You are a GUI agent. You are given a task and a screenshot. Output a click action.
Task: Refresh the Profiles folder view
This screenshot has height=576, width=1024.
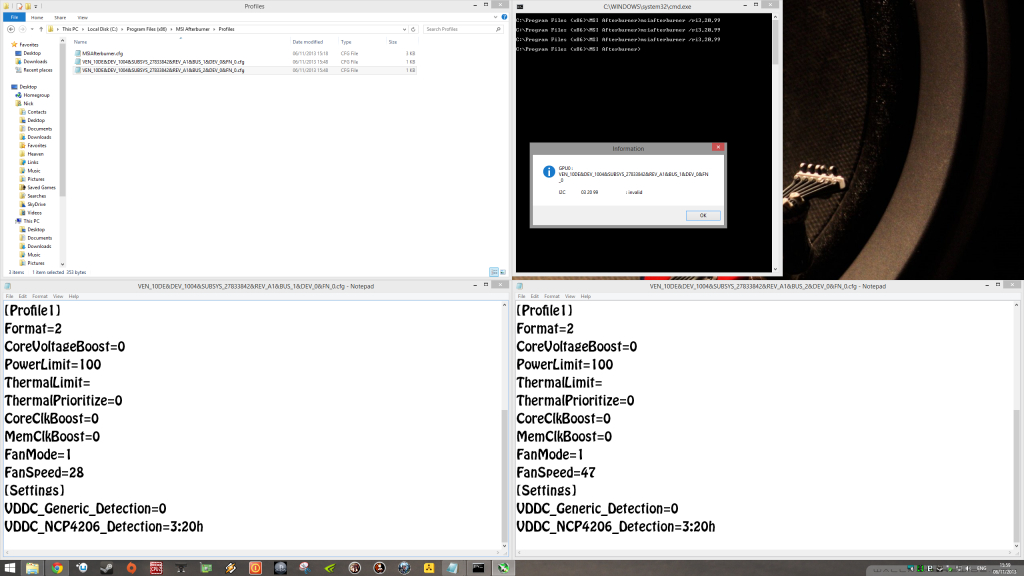[413, 29]
